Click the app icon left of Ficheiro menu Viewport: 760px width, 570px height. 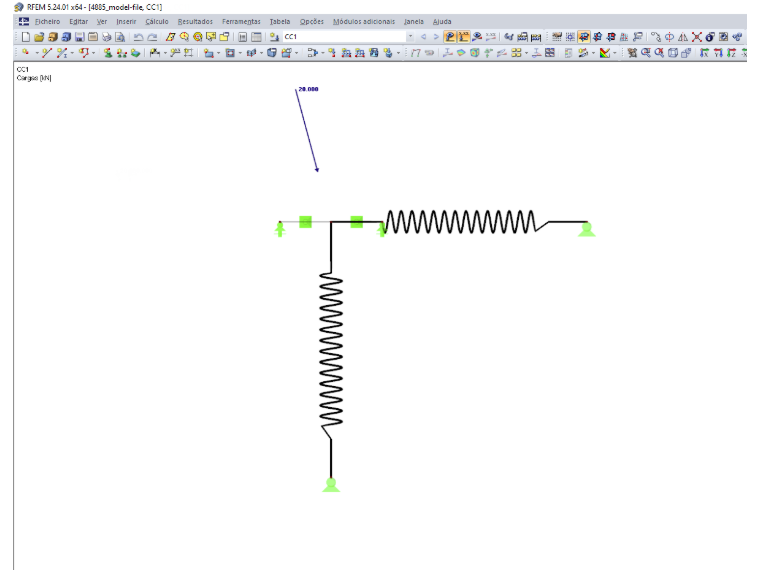click(24, 21)
